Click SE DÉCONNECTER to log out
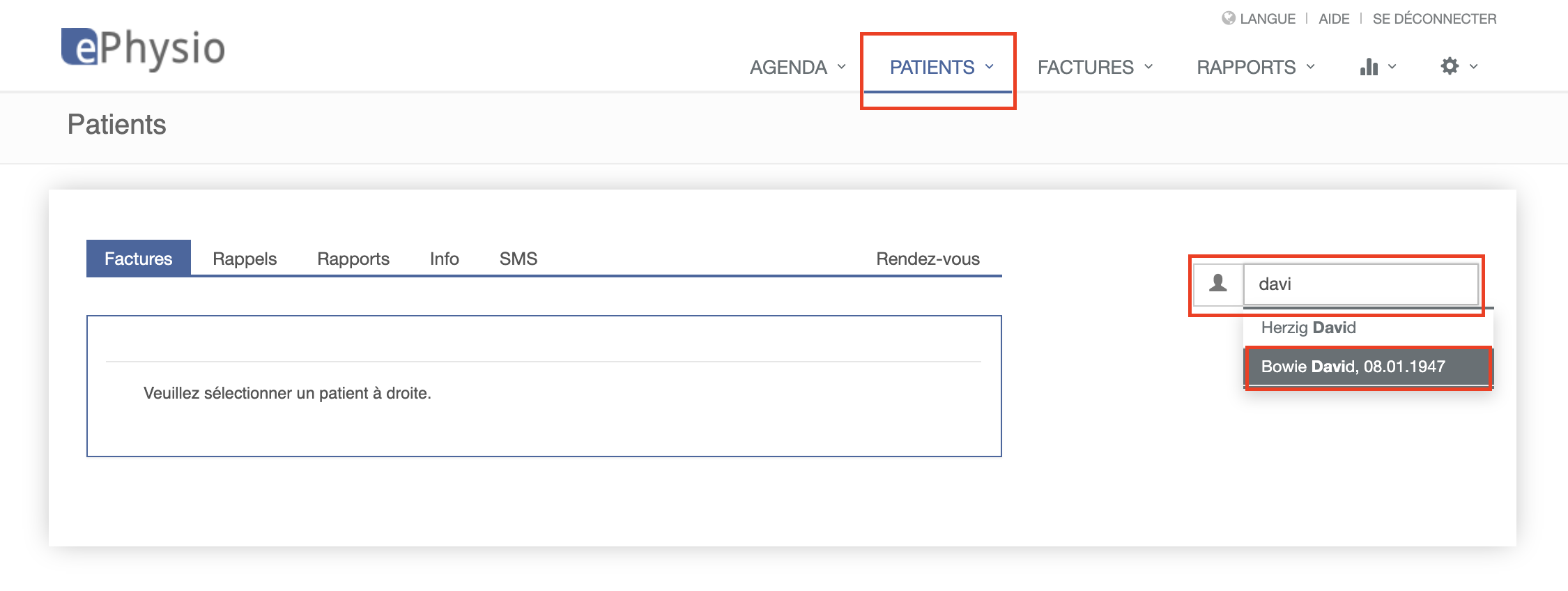The image size is (1568, 591). pyautogui.click(x=1434, y=19)
